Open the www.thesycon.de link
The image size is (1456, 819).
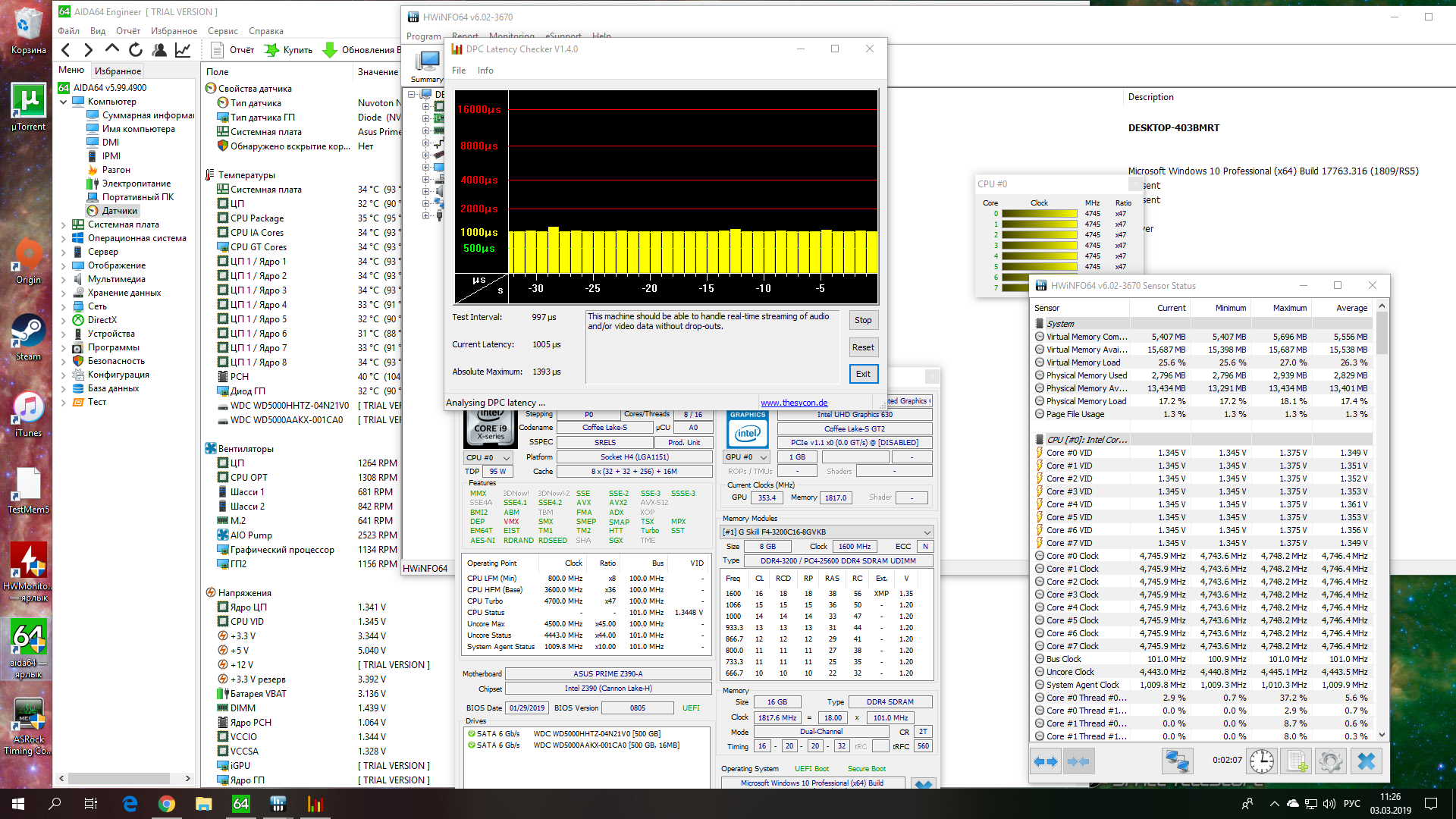pos(794,403)
